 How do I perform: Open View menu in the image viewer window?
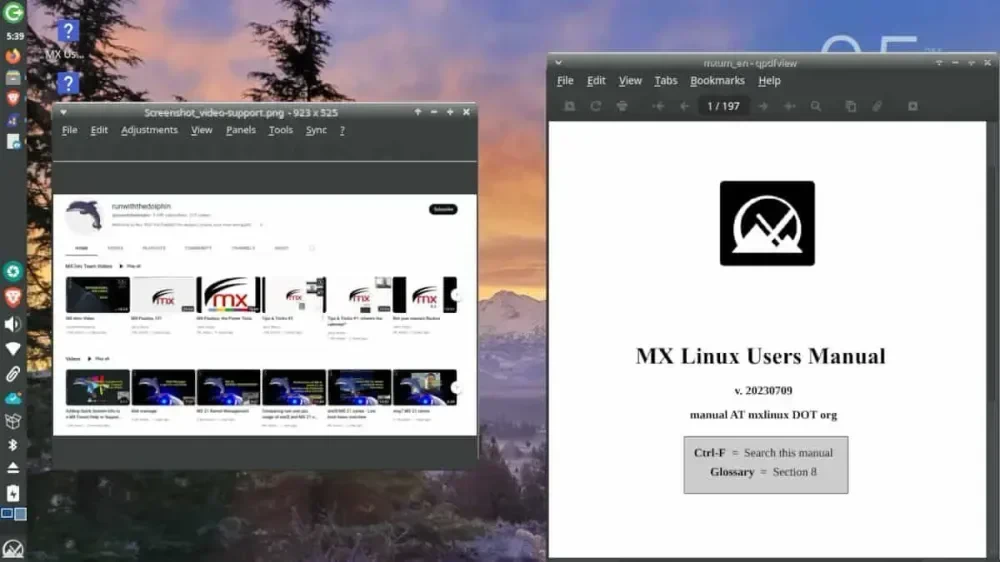202,130
